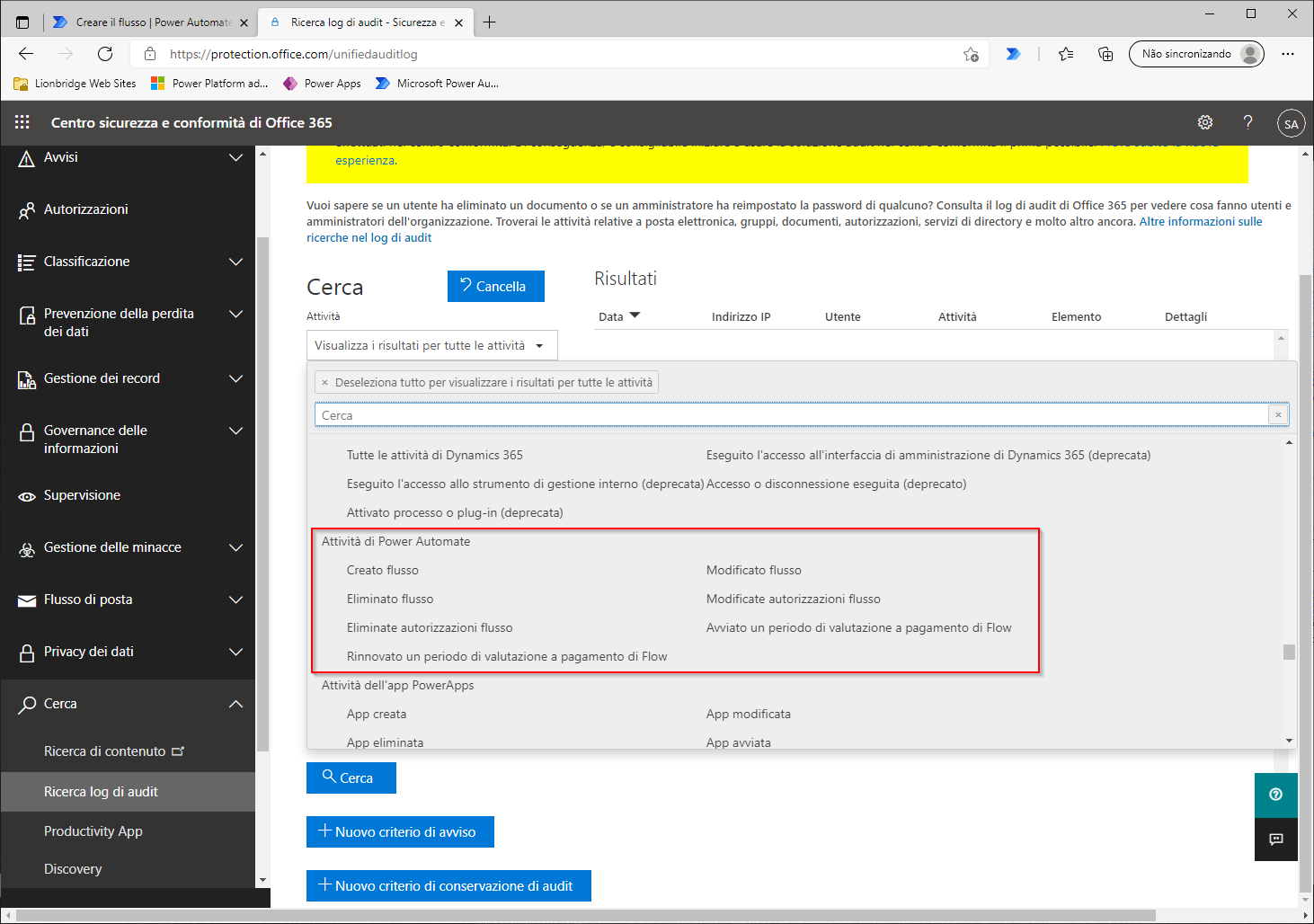Expand Governance delle informazioni section
The image size is (1314, 924).
[x=235, y=431]
